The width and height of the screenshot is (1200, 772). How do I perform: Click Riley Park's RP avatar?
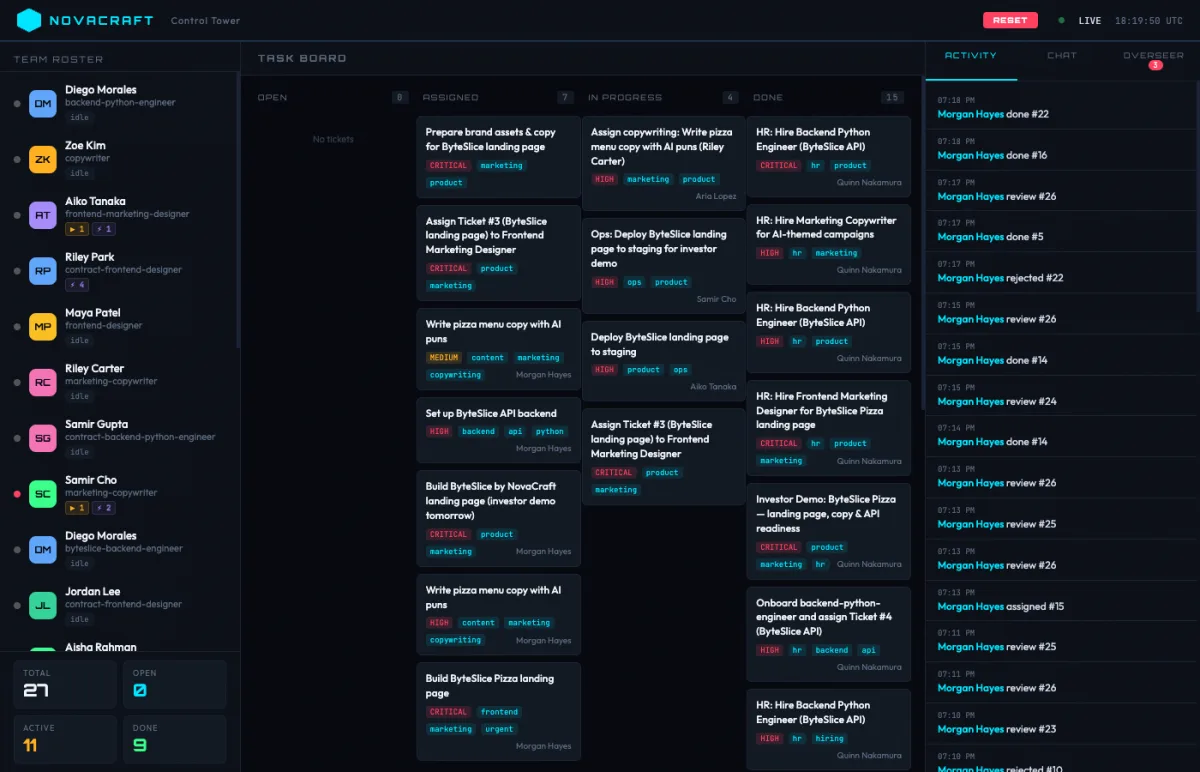(x=43, y=271)
